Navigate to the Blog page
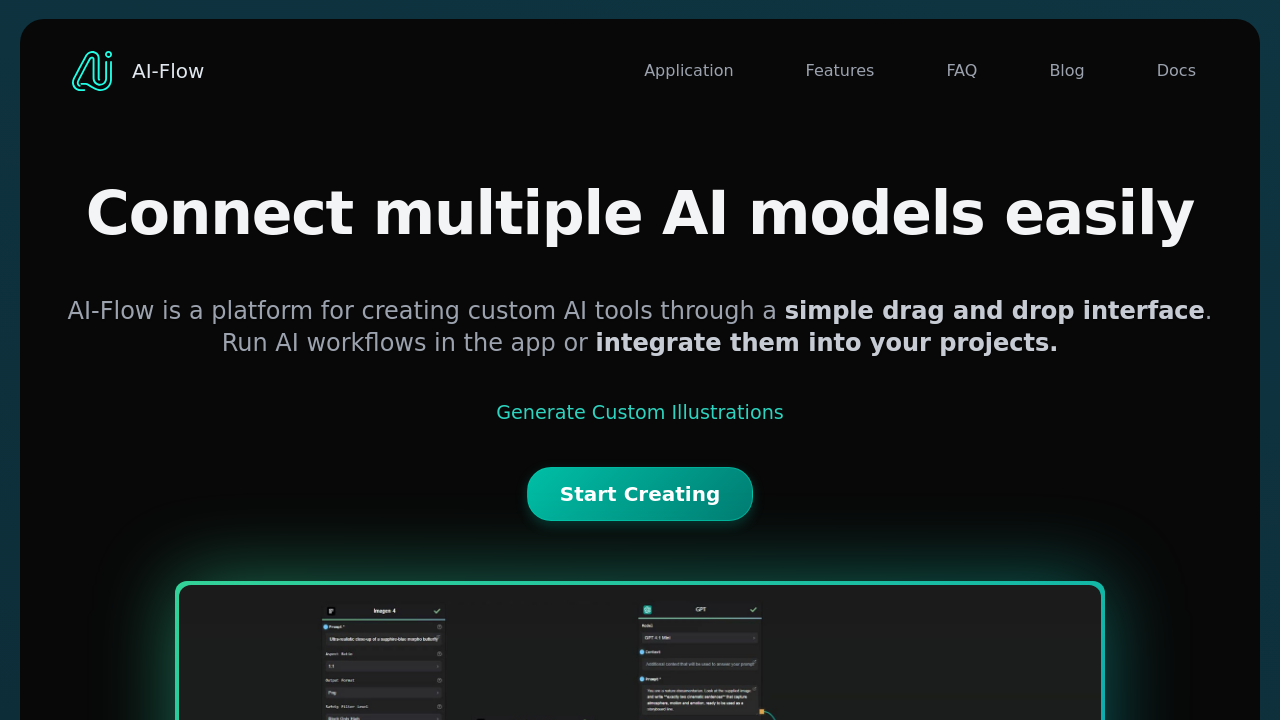1280x720 pixels. click(1066, 70)
